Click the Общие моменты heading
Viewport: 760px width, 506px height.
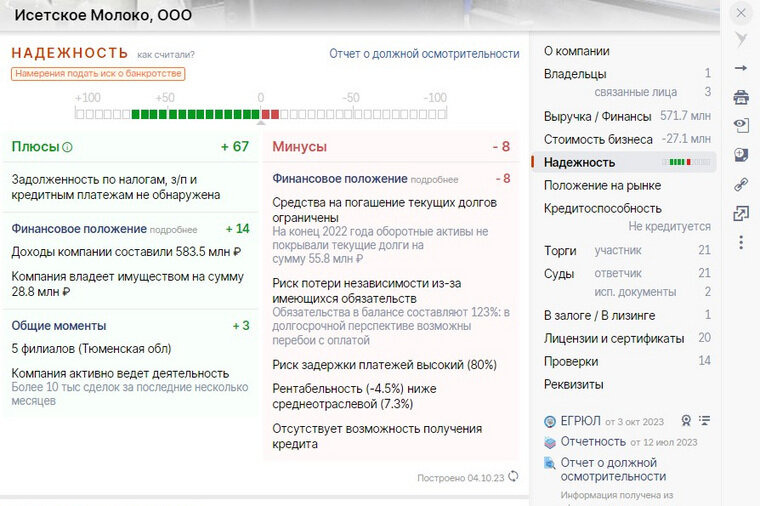[x=59, y=326]
